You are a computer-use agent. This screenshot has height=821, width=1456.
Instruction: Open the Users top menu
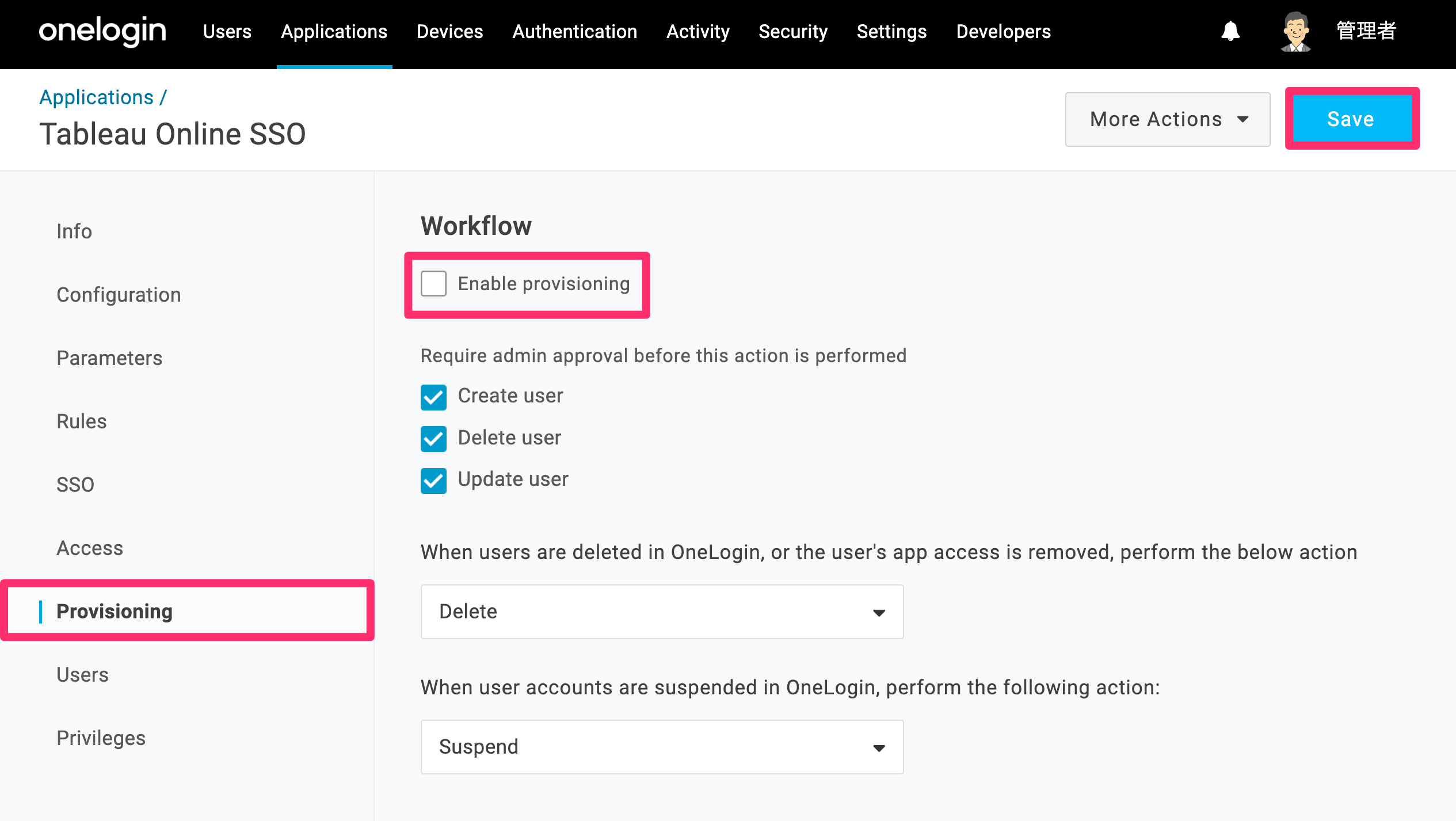click(x=227, y=31)
